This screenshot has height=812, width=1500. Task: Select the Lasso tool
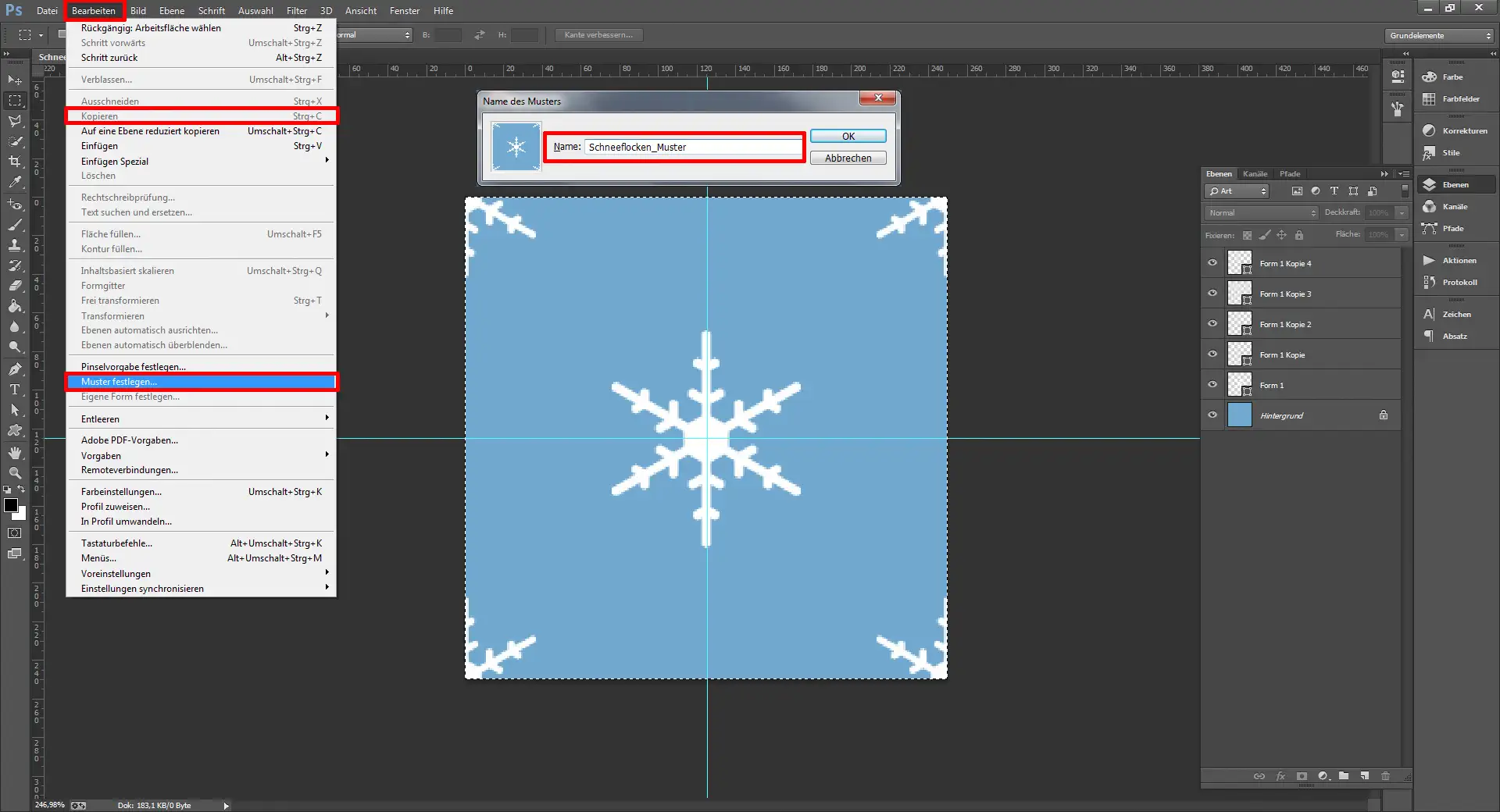[x=13, y=122]
